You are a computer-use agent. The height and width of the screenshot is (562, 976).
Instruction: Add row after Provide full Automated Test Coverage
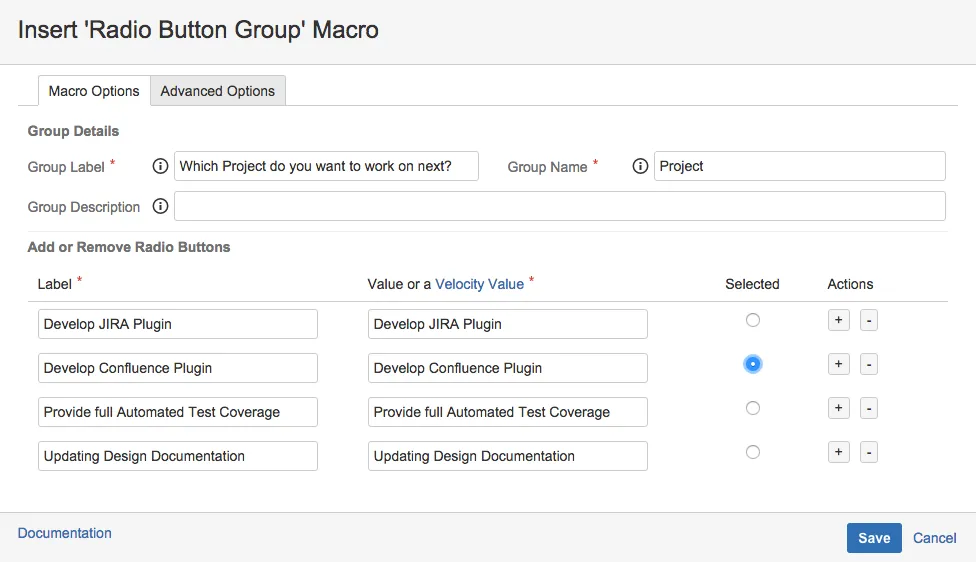point(838,408)
